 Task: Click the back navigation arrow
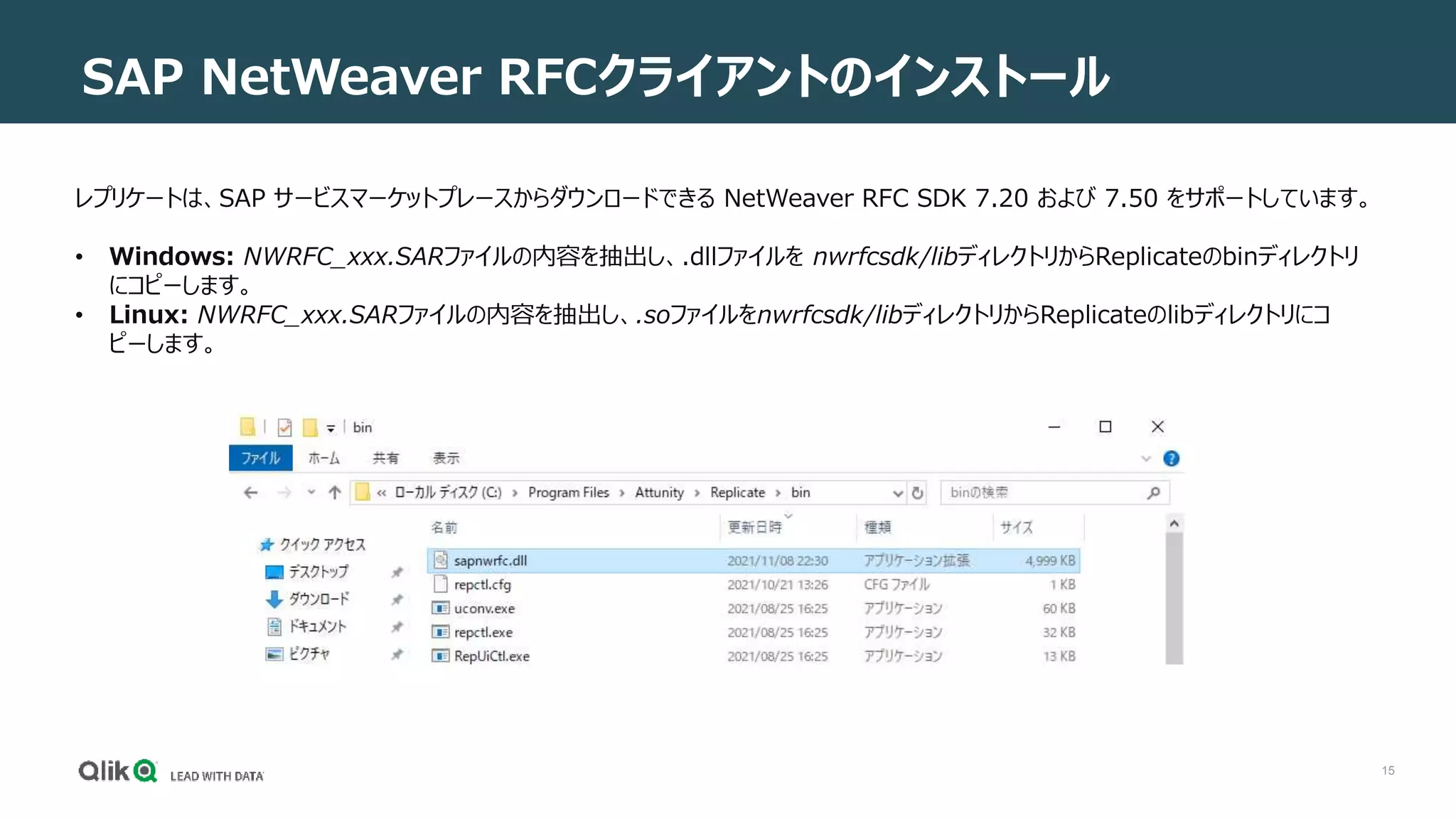(x=250, y=492)
